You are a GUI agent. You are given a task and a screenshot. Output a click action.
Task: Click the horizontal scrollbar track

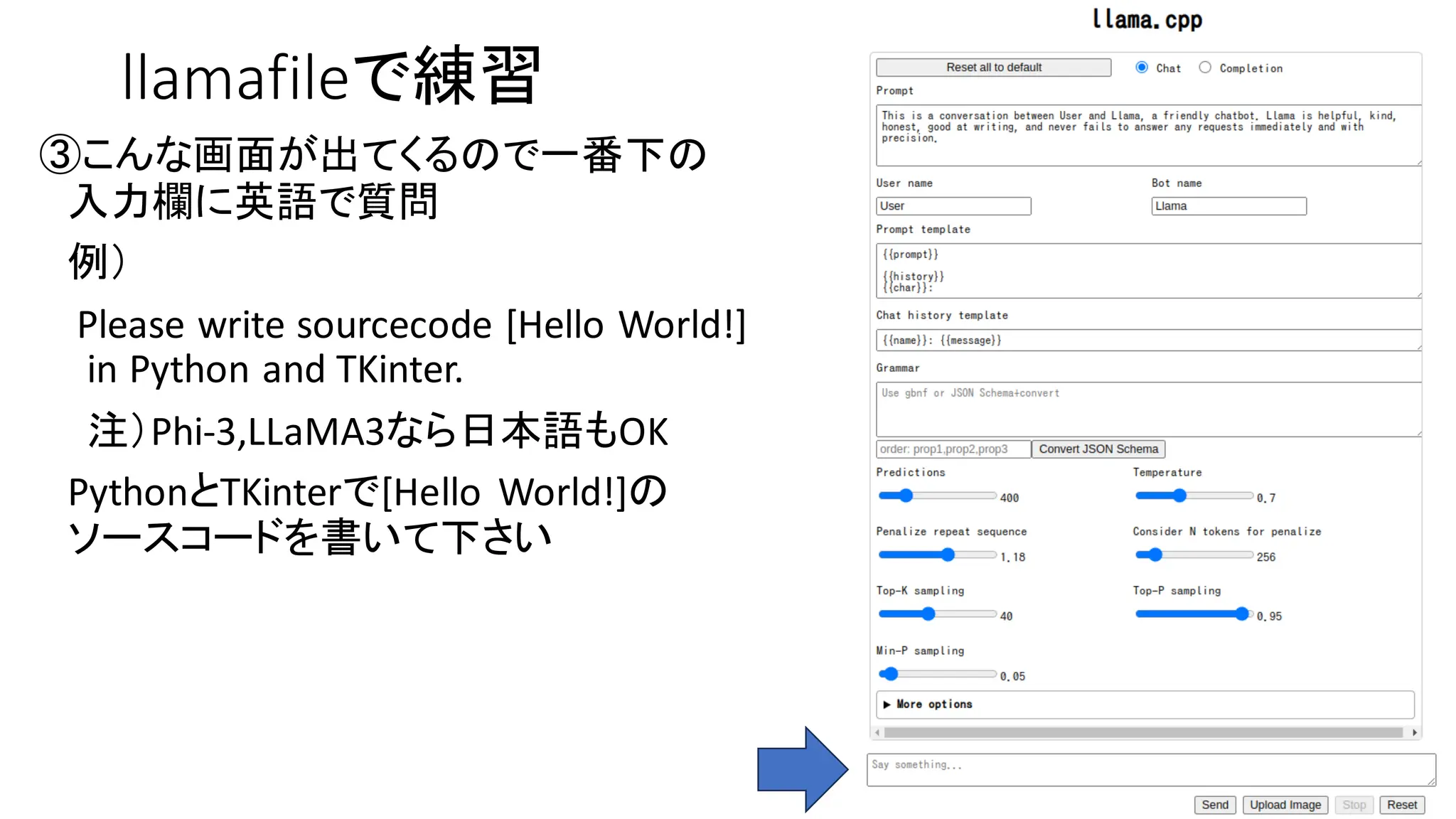1143,732
